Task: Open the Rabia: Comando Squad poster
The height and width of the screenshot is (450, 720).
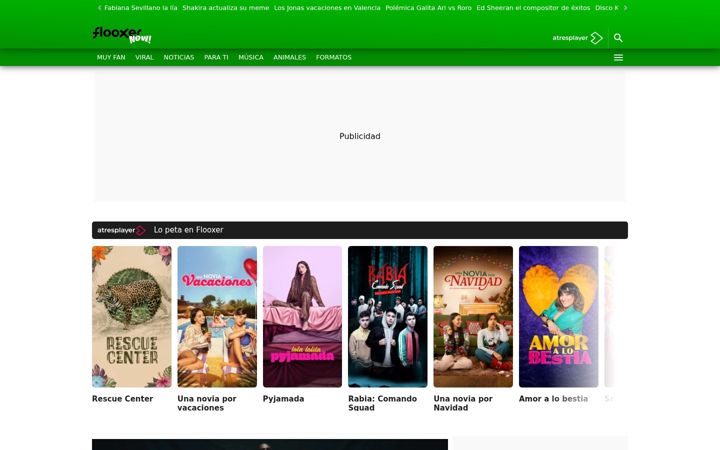Action: (x=388, y=316)
